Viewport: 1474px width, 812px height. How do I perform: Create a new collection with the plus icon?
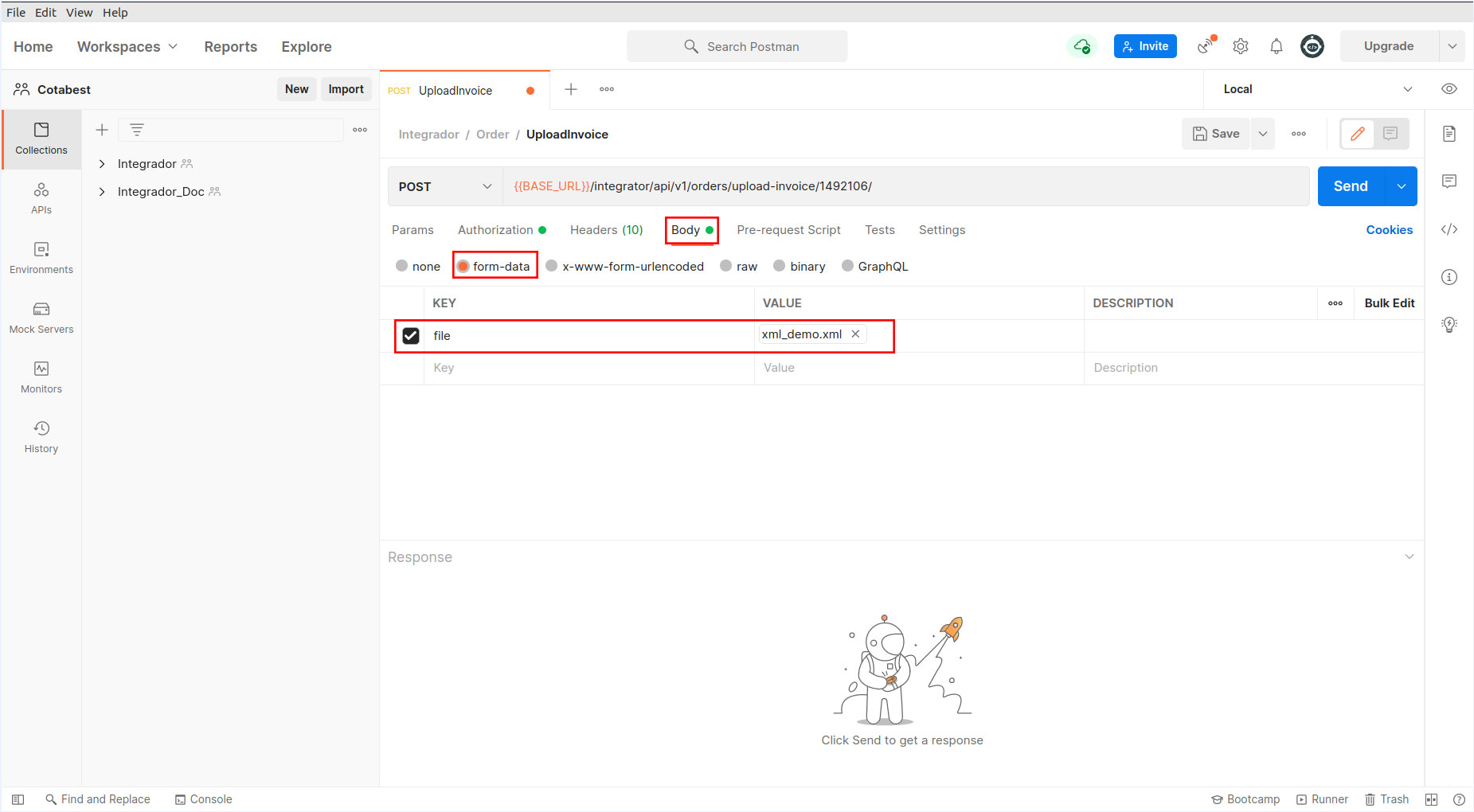[x=102, y=130]
